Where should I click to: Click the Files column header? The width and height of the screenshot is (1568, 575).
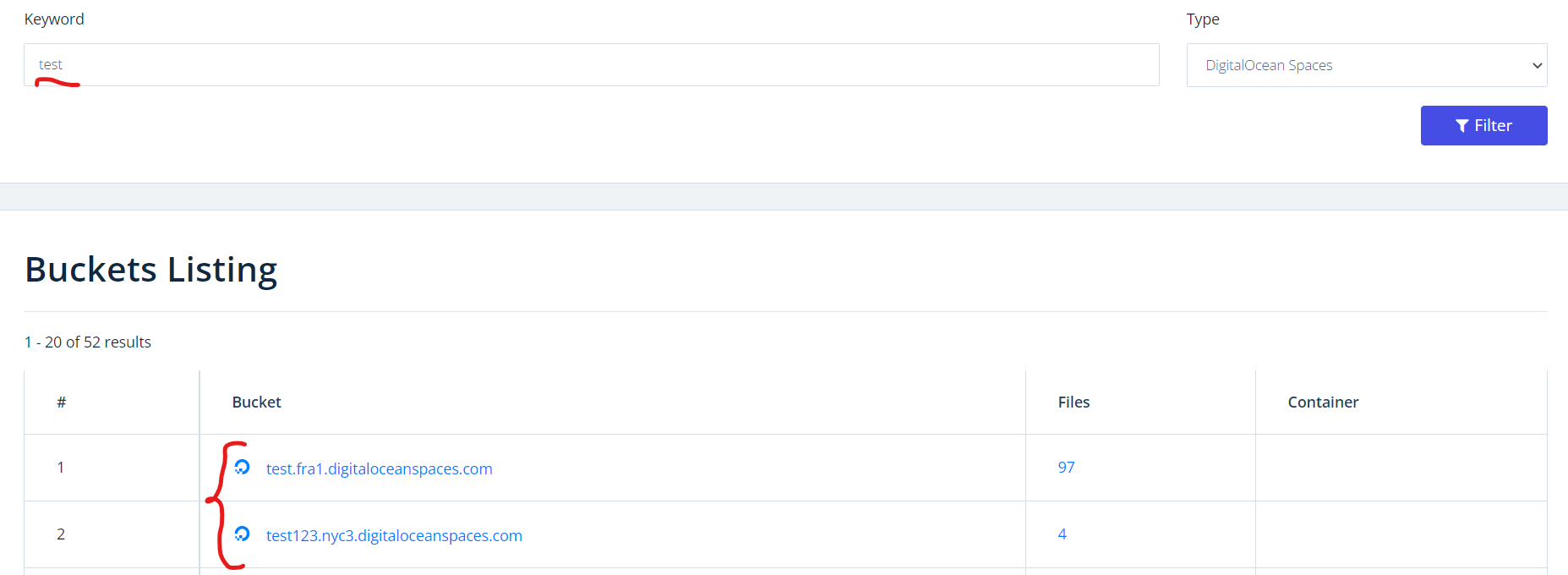tap(1074, 402)
